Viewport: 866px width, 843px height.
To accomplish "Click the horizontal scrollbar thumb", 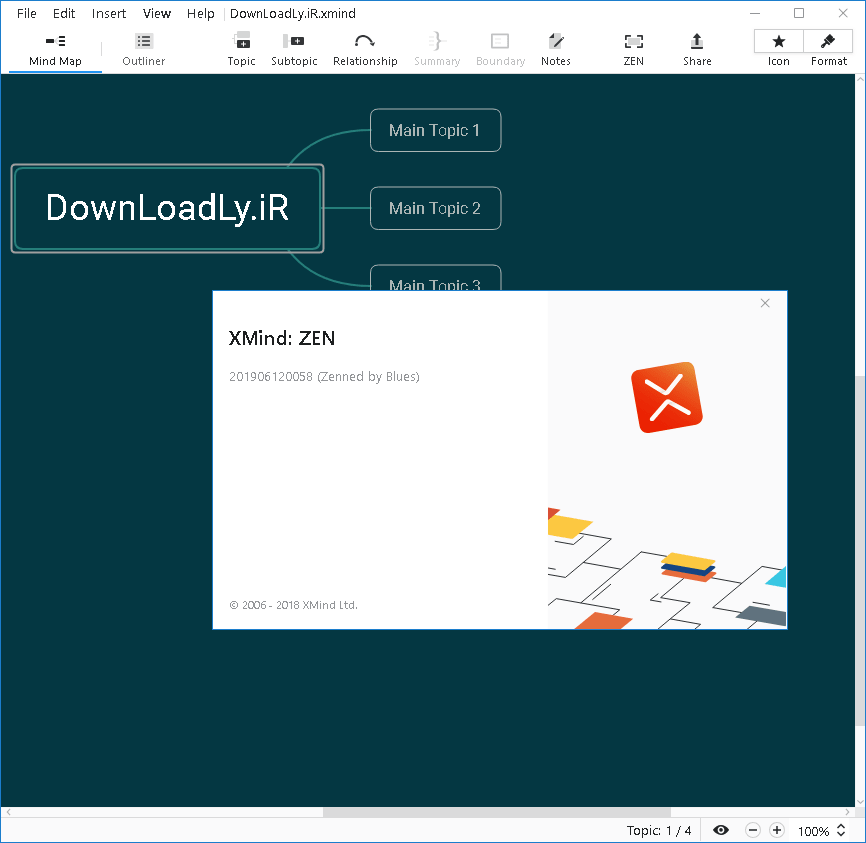I will coord(496,812).
